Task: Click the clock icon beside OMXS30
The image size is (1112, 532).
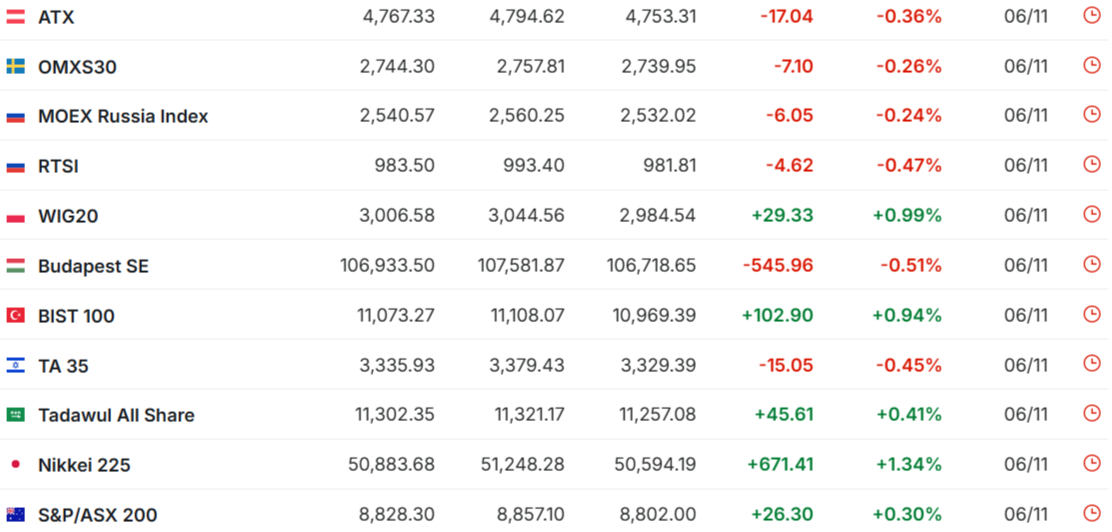Action: tap(1091, 65)
